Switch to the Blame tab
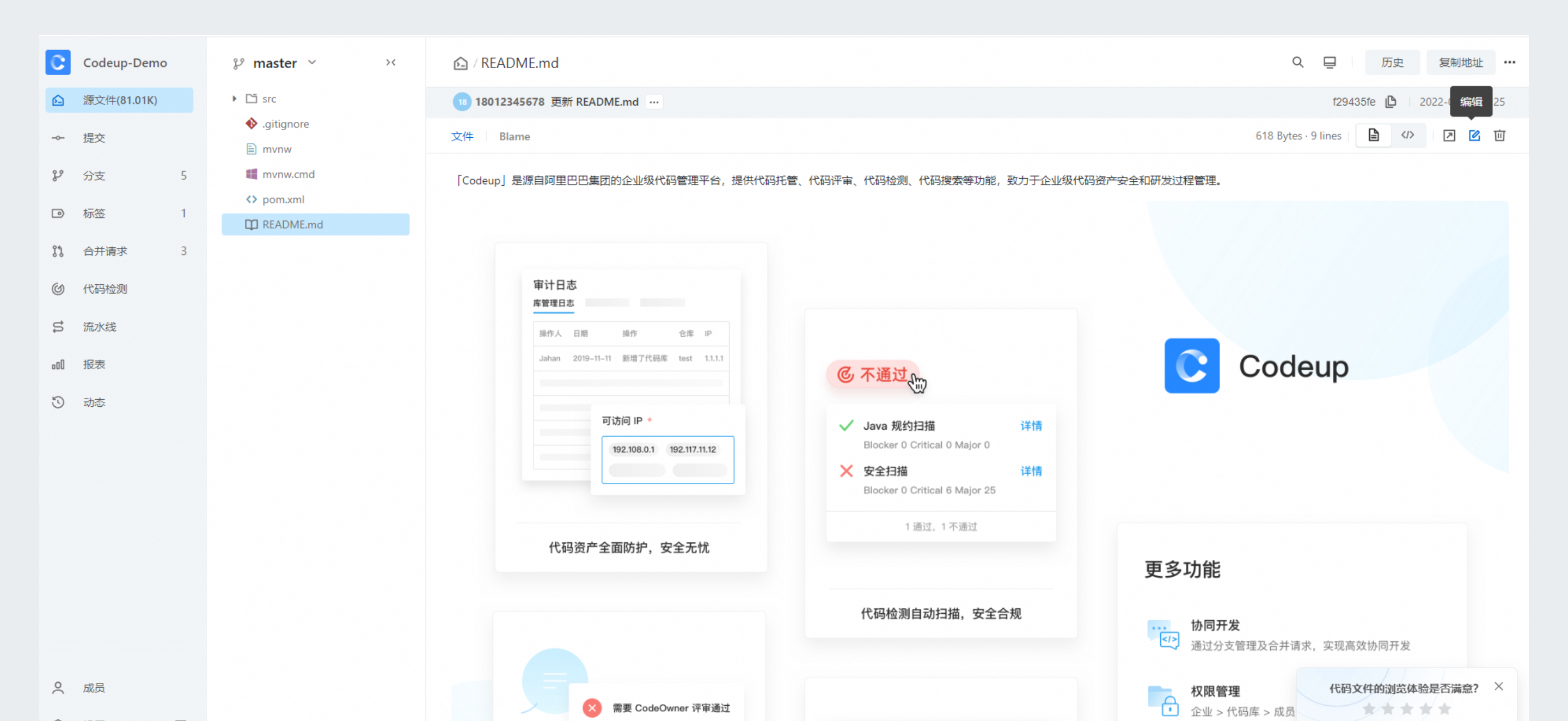This screenshot has height=721, width=1568. point(514,136)
